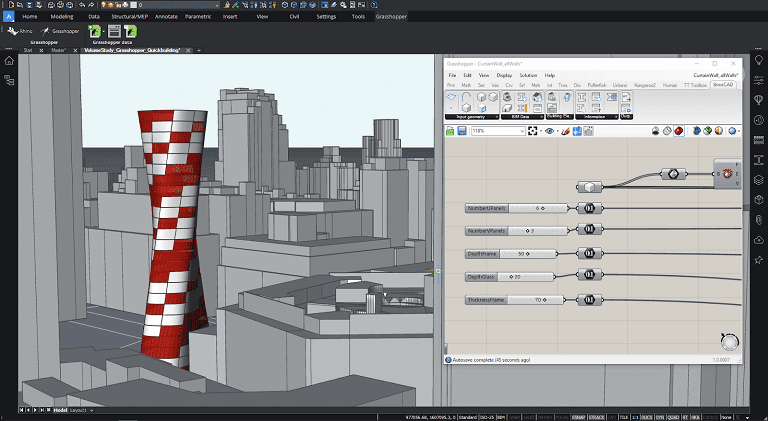Click the Rhino tool icon in the ribbon

point(13,31)
